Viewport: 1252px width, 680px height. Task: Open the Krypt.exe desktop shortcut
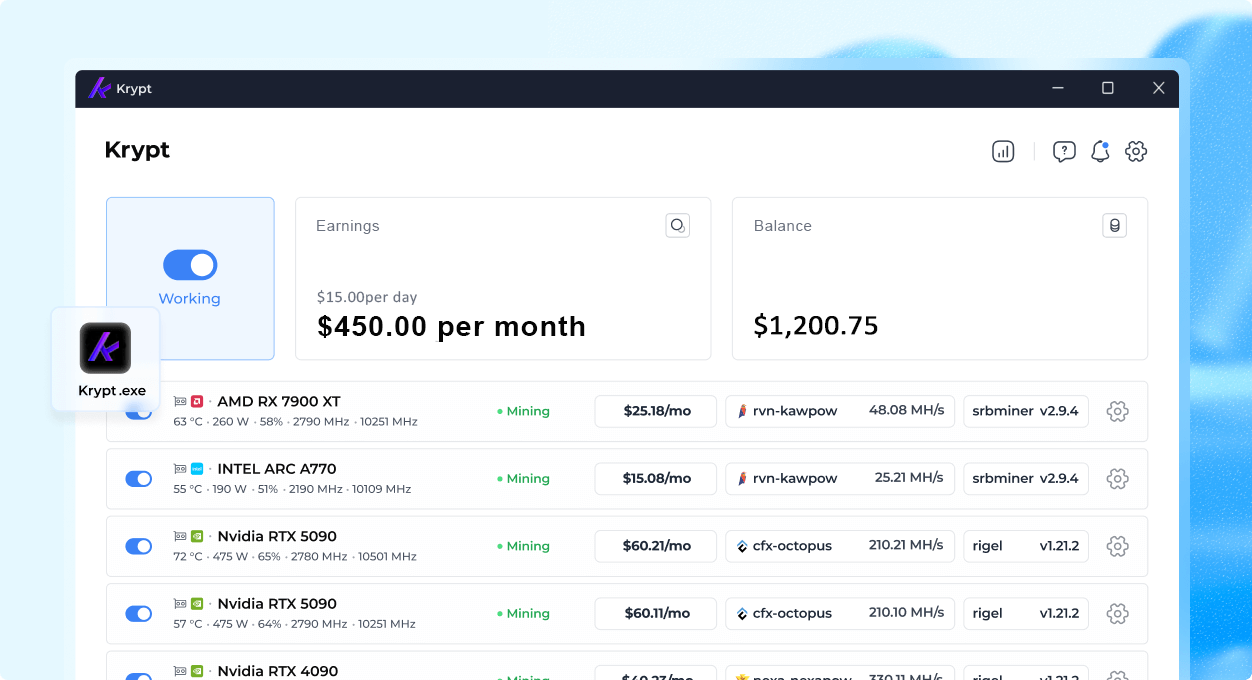click(104, 348)
